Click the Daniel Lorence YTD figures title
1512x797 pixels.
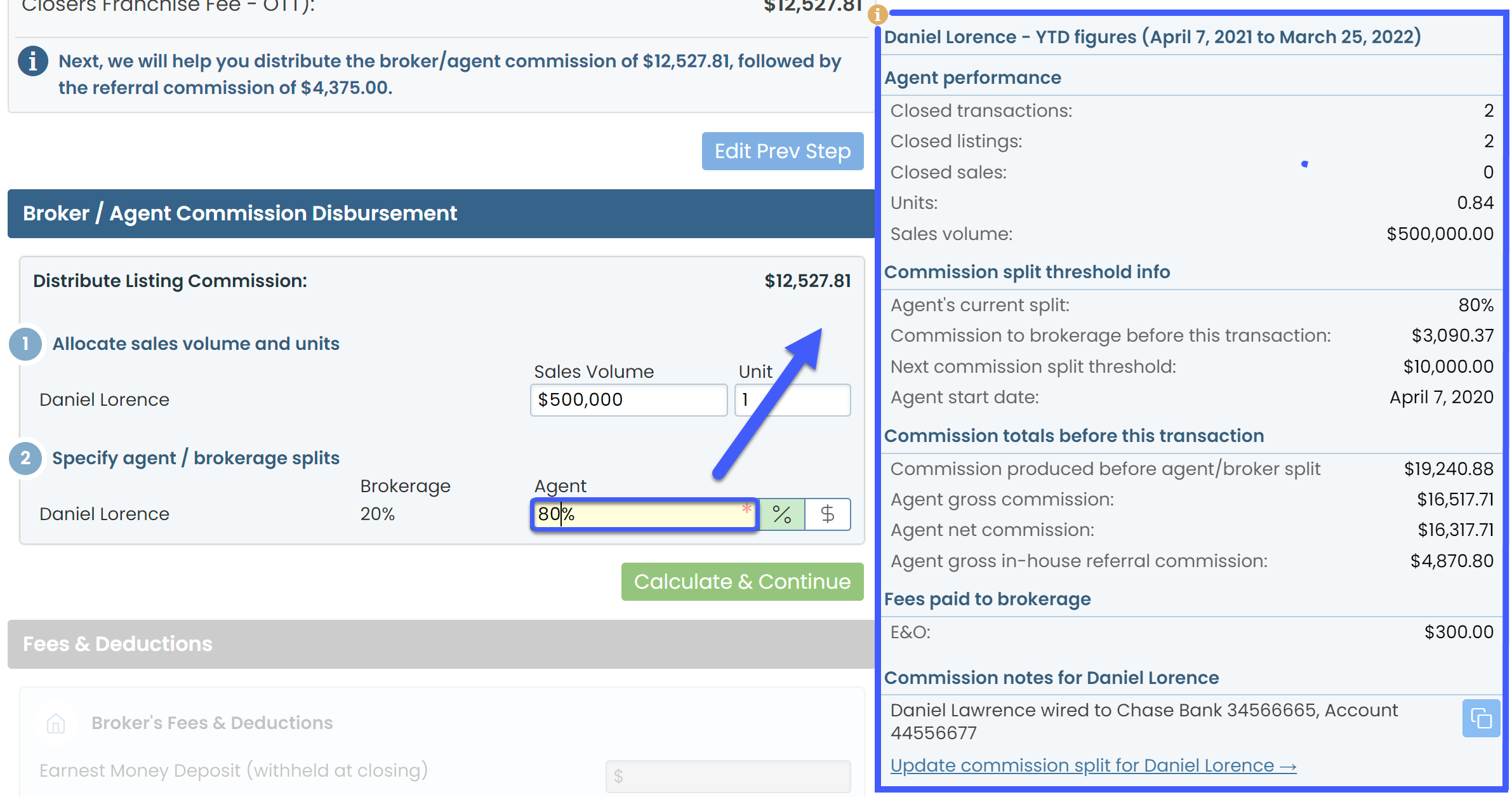tap(1151, 37)
